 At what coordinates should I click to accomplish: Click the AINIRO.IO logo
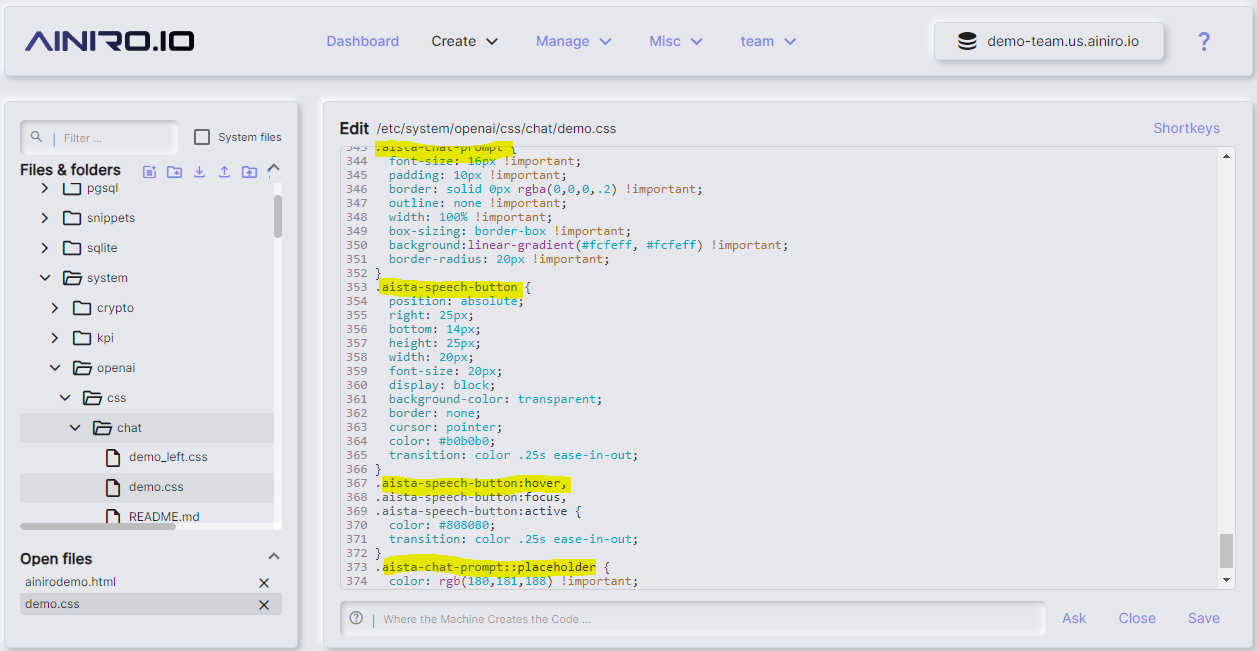pos(110,41)
